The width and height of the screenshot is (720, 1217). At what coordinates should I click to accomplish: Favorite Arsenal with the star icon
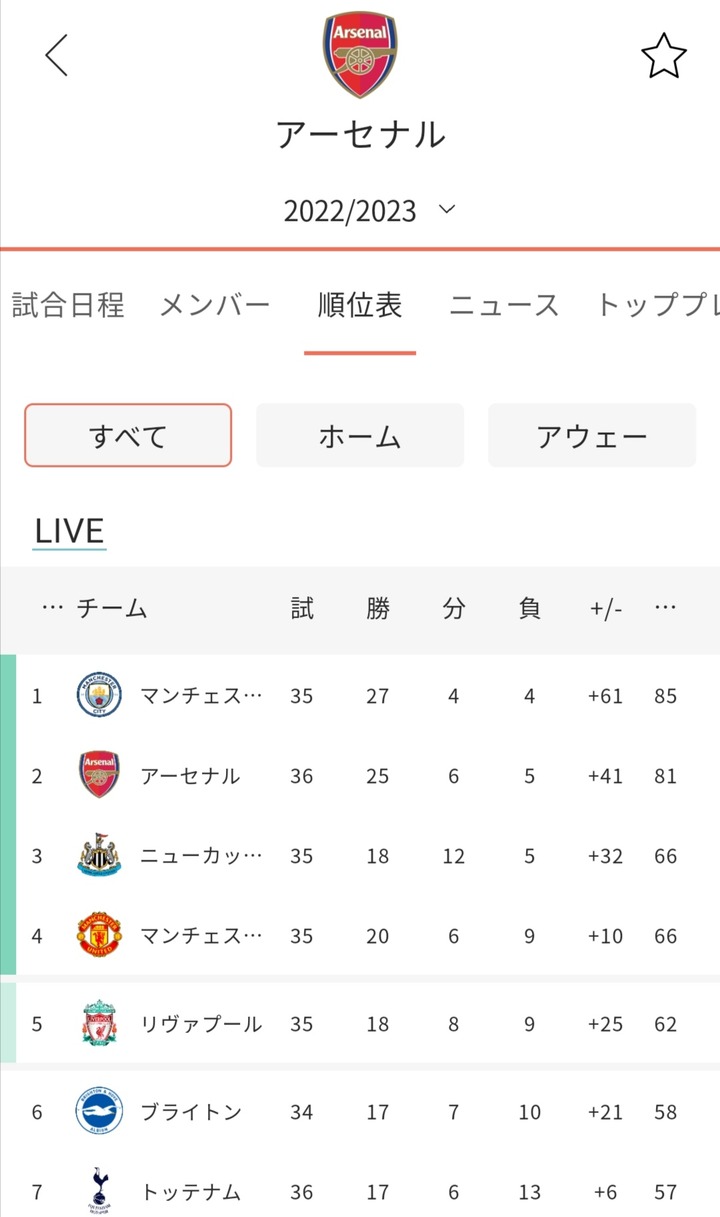tap(664, 56)
